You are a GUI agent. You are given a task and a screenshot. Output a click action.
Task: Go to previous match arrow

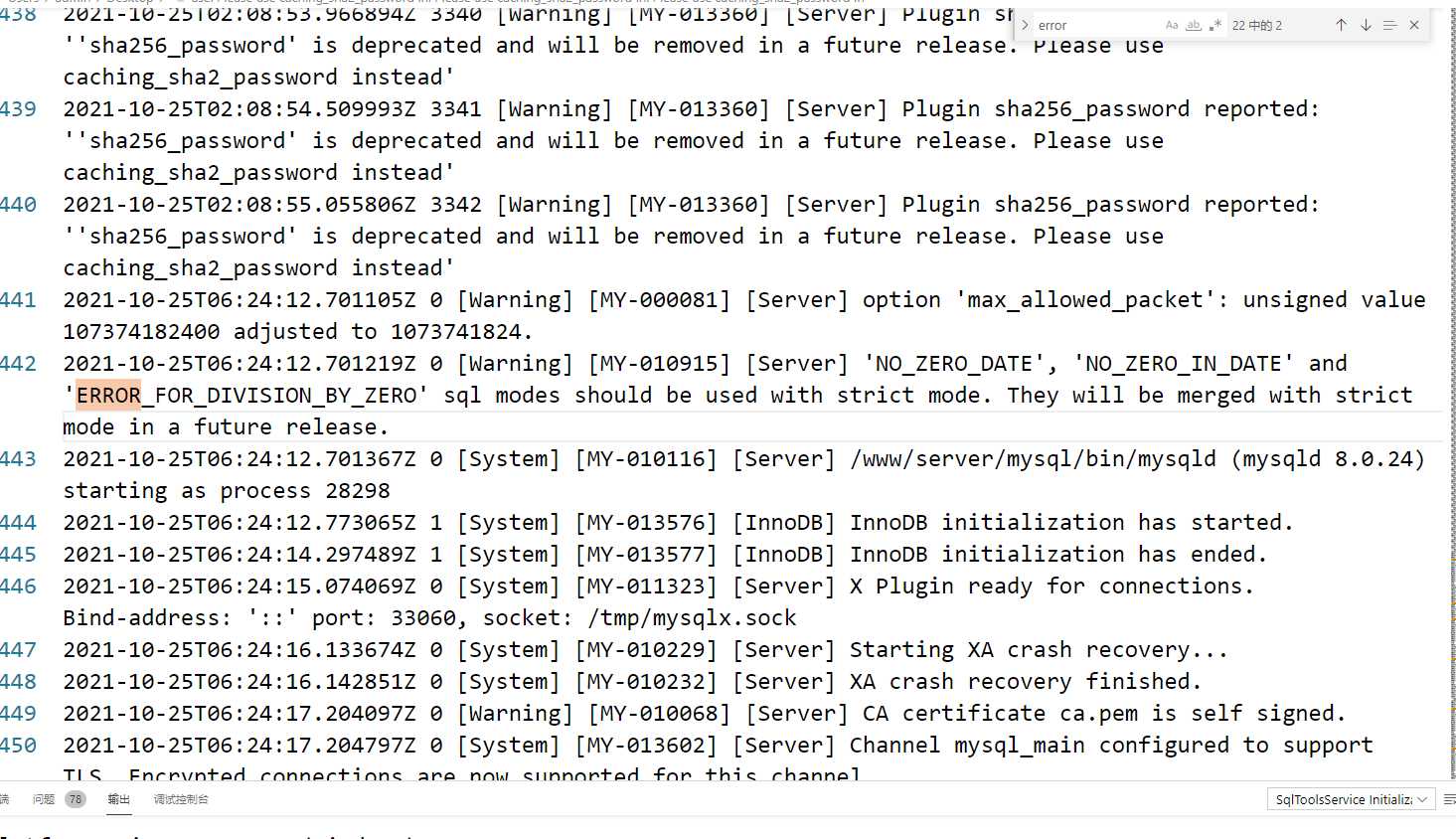(x=1341, y=25)
